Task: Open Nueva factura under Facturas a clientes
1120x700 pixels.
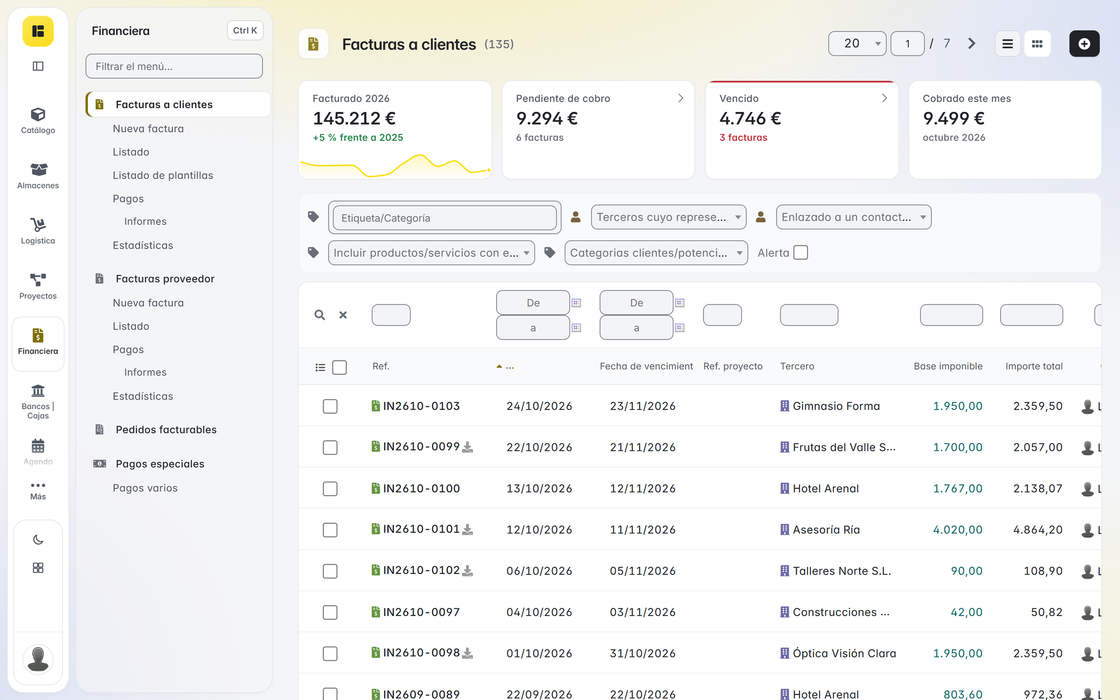Action: (148, 129)
